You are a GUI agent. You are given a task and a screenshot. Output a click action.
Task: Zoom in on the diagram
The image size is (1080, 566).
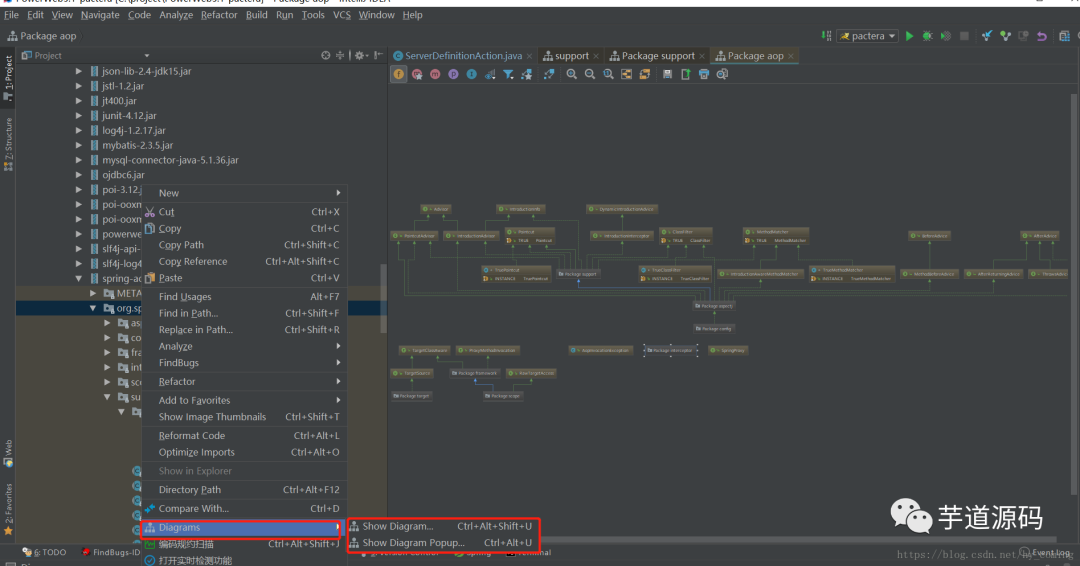coord(572,74)
